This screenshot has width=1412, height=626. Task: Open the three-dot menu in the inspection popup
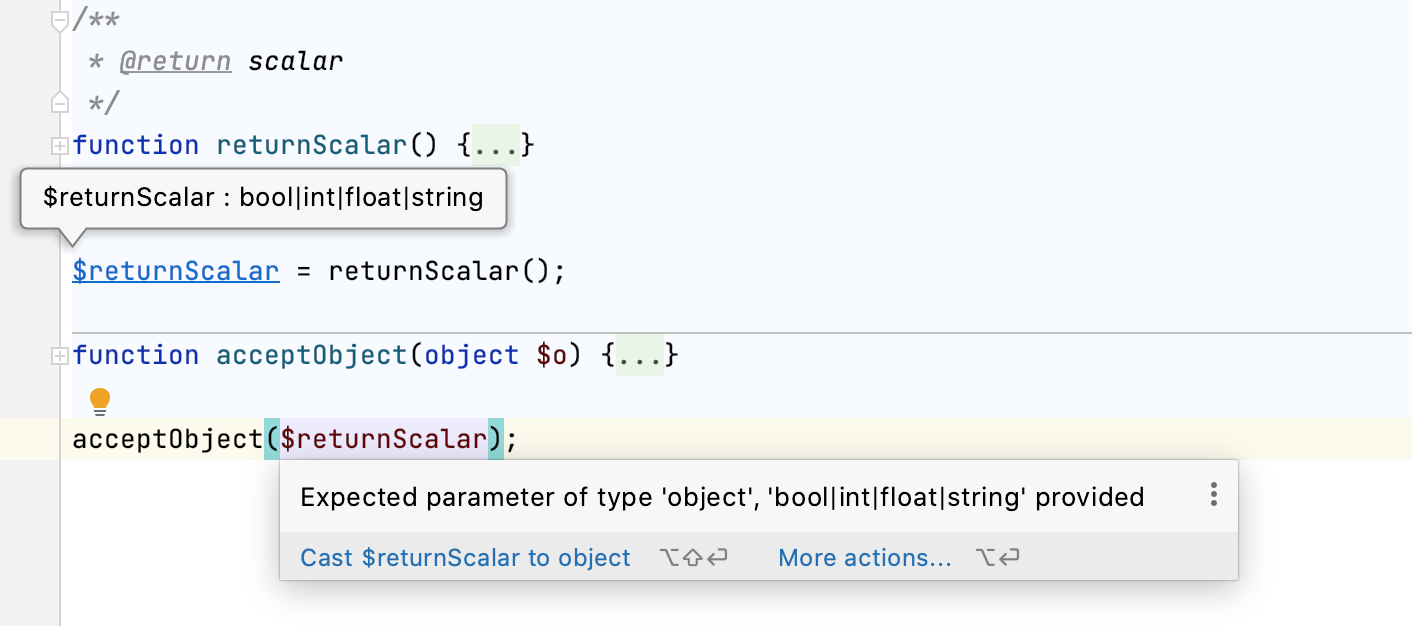tap(1213, 495)
